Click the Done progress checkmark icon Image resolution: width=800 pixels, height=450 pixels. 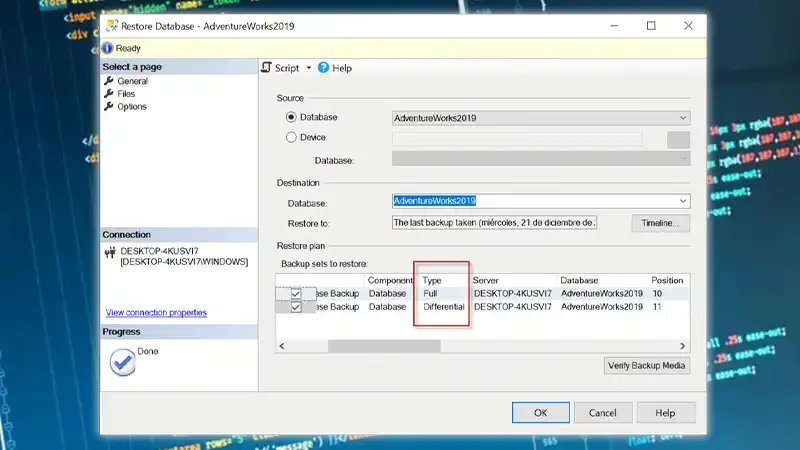[x=122, y=362]
